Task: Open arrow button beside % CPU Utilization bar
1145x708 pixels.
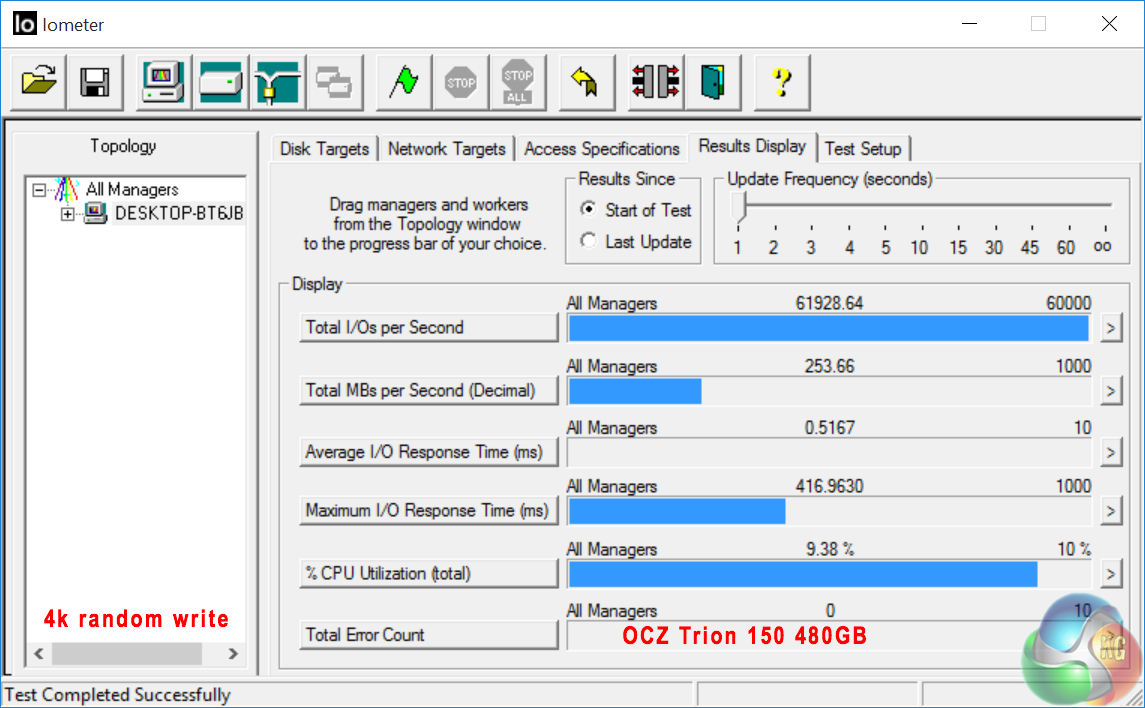Action: [x=1110, y=573]
